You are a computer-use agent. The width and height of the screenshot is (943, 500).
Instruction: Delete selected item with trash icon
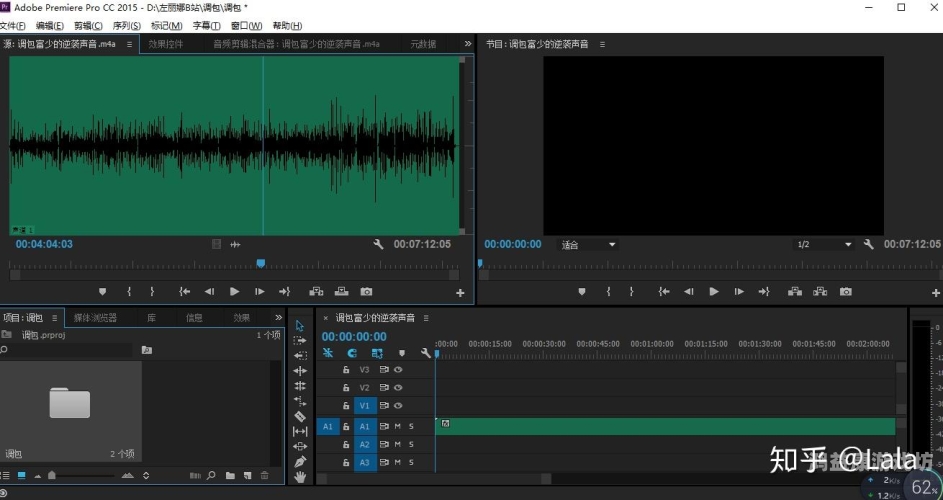pyautogui.click(x=264, y=475)
